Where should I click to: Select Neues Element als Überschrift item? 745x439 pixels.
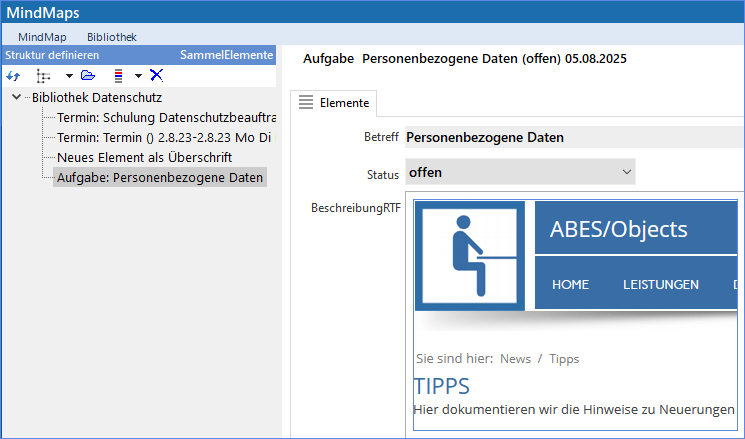(x=144, y=158)
